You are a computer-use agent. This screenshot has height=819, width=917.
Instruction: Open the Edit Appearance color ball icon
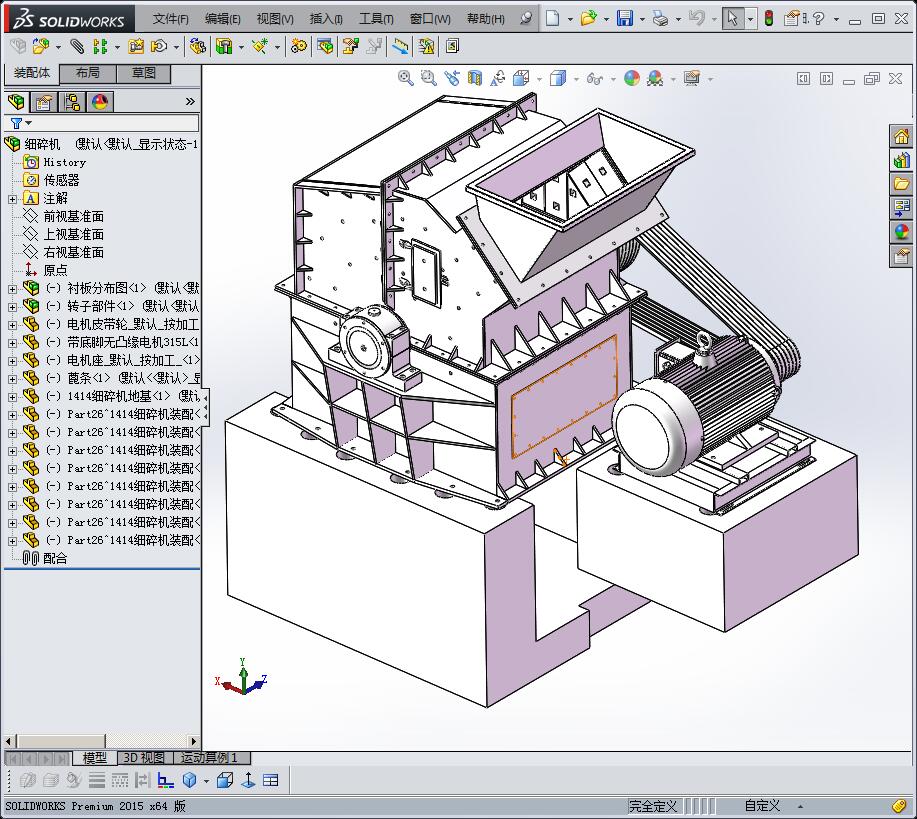click(x=631, y=78)
